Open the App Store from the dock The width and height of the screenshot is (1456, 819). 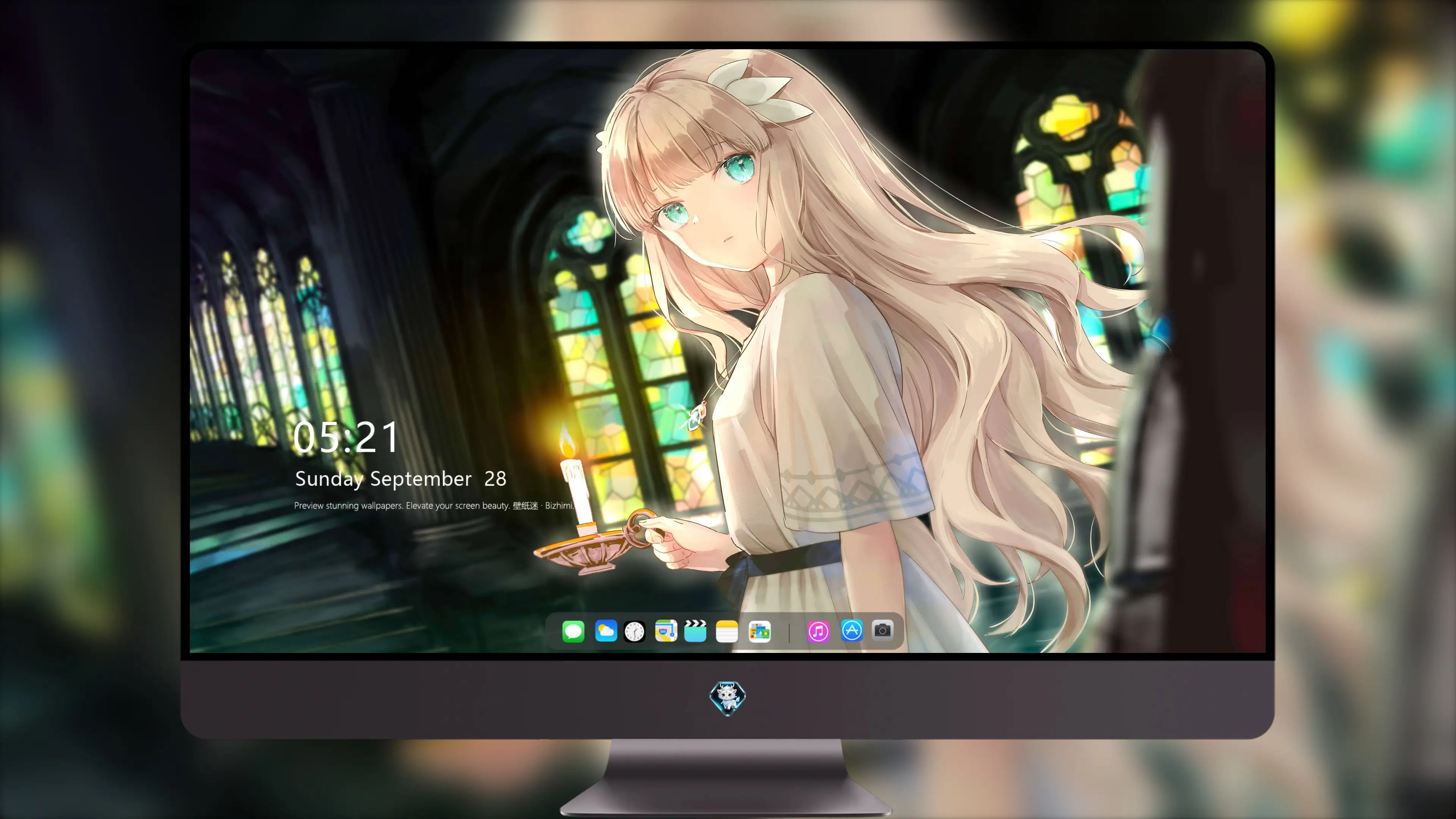852,630
